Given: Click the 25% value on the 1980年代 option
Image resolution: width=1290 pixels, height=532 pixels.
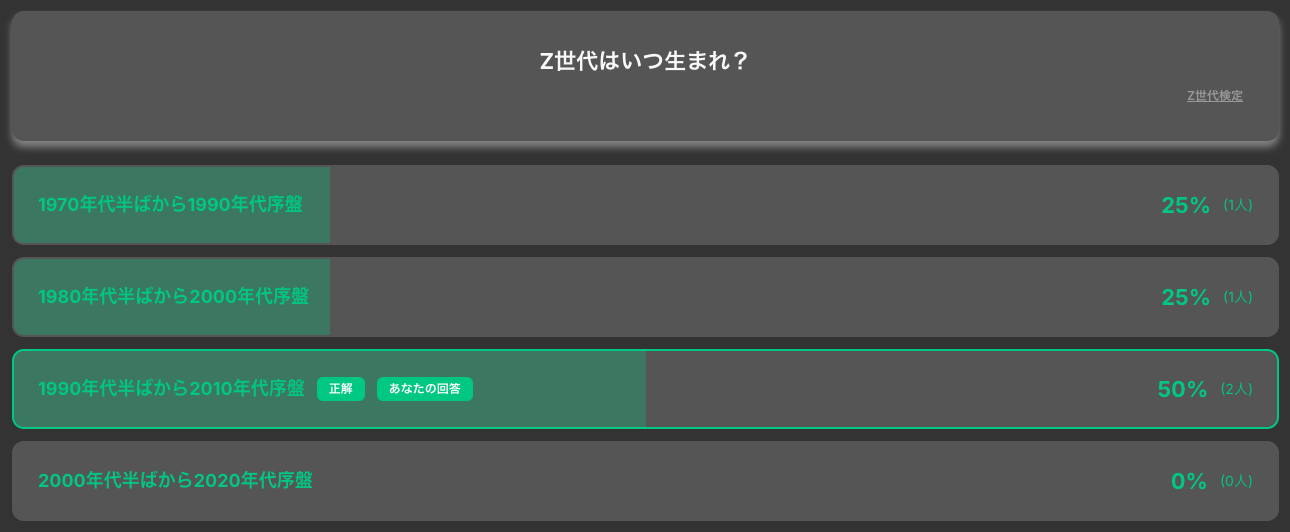Looking at the screenshot, I should click(1185, 297).
